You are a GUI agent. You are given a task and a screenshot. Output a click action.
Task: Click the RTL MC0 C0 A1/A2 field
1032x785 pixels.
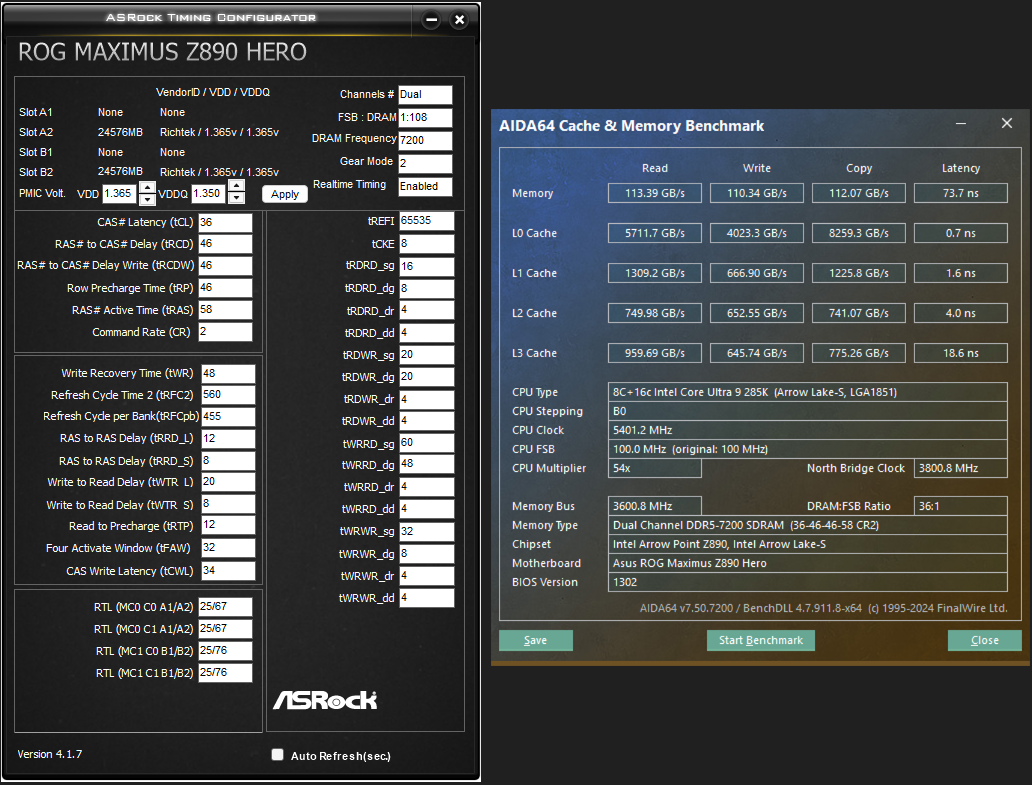pos(225,607)
